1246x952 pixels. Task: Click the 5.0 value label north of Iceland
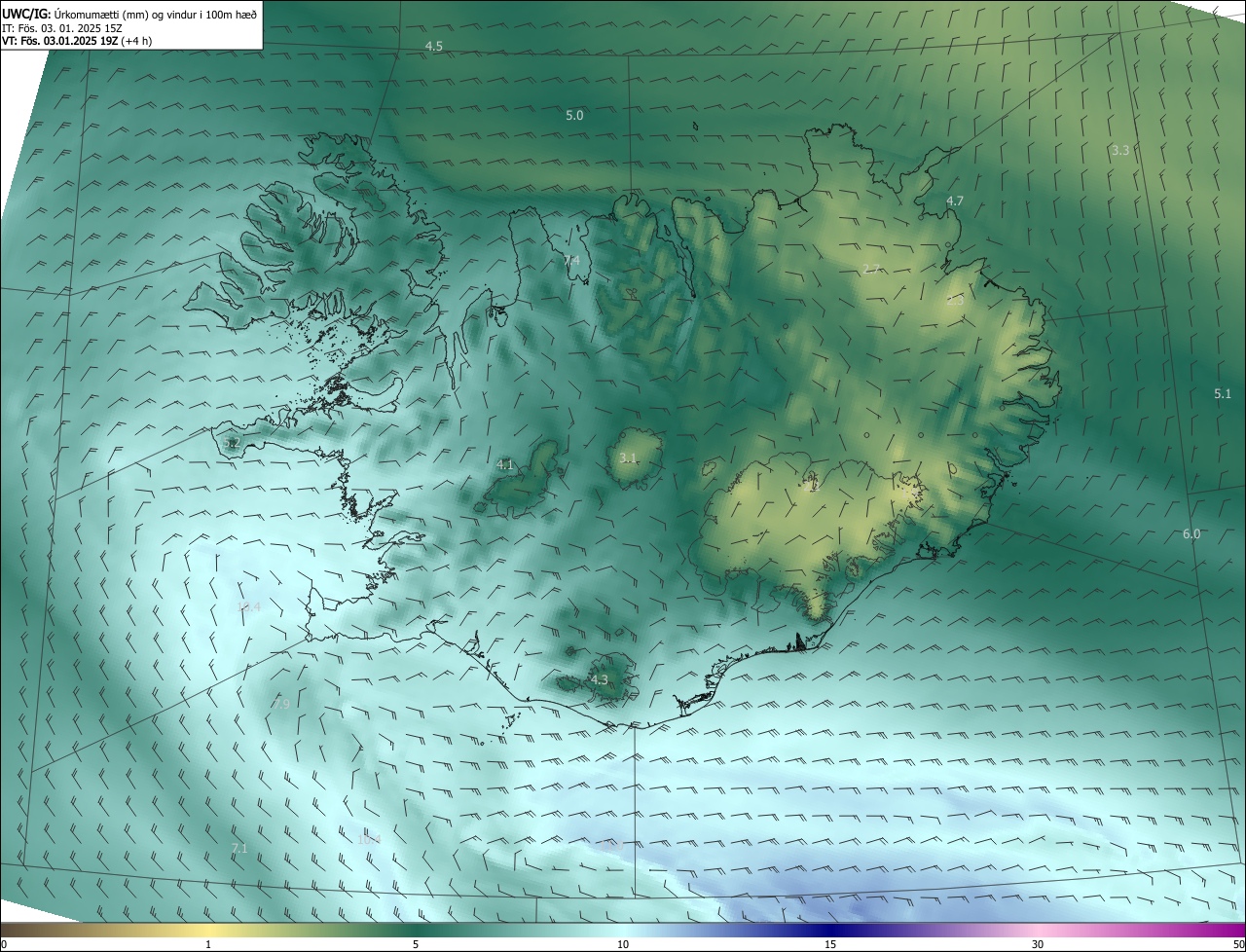tap(574, 115)
